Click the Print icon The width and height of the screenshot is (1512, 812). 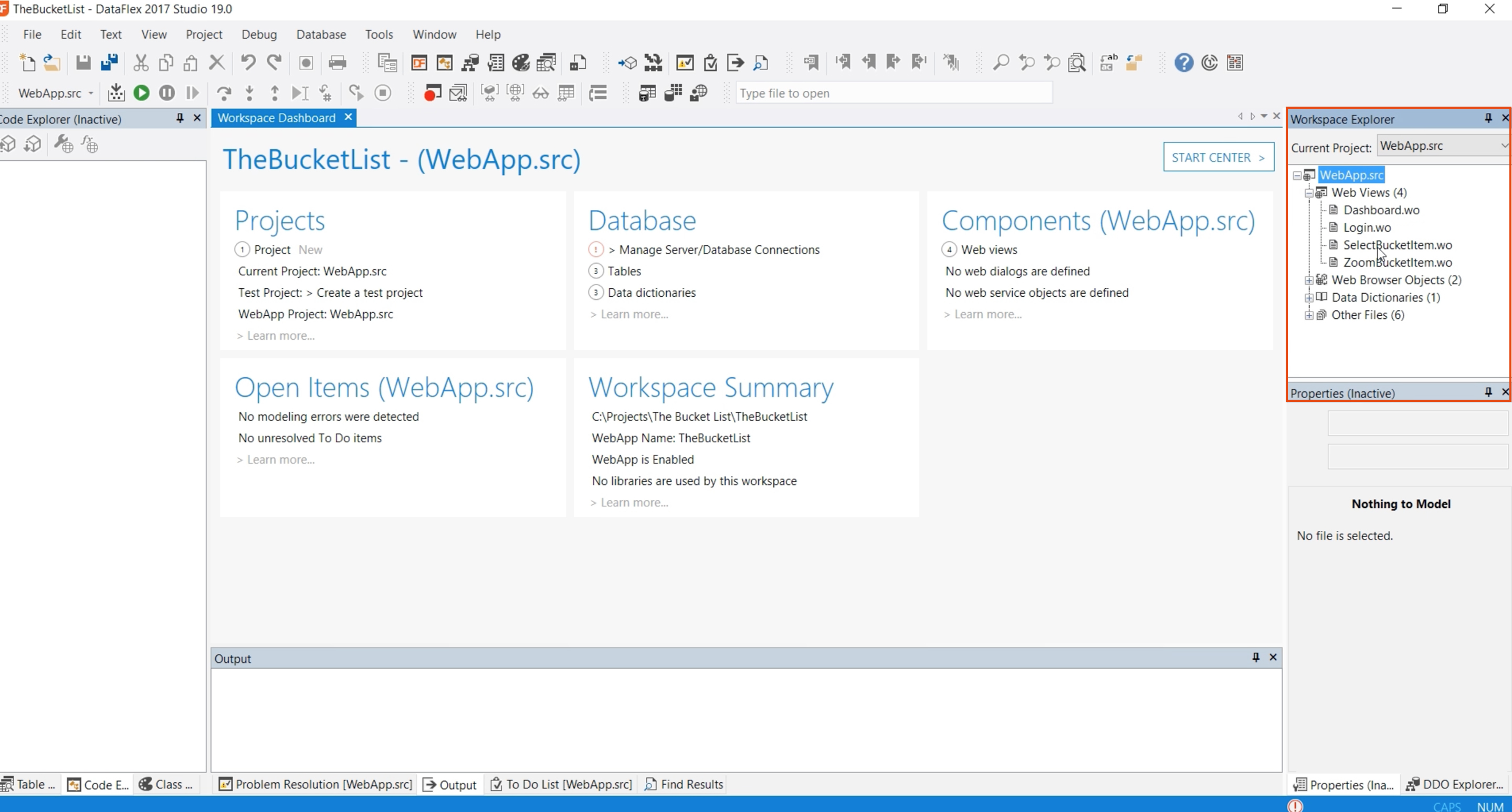coord(337,62)
